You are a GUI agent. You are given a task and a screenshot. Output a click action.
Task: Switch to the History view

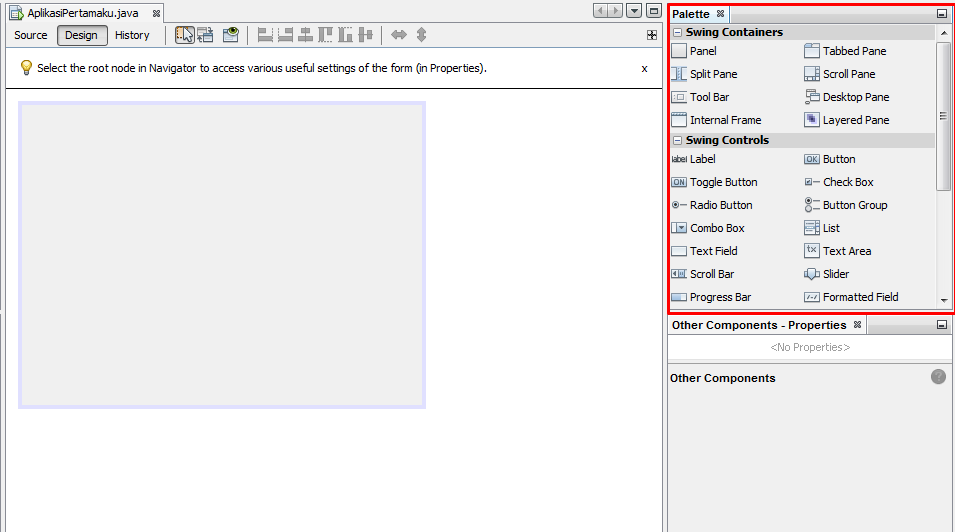132,35
